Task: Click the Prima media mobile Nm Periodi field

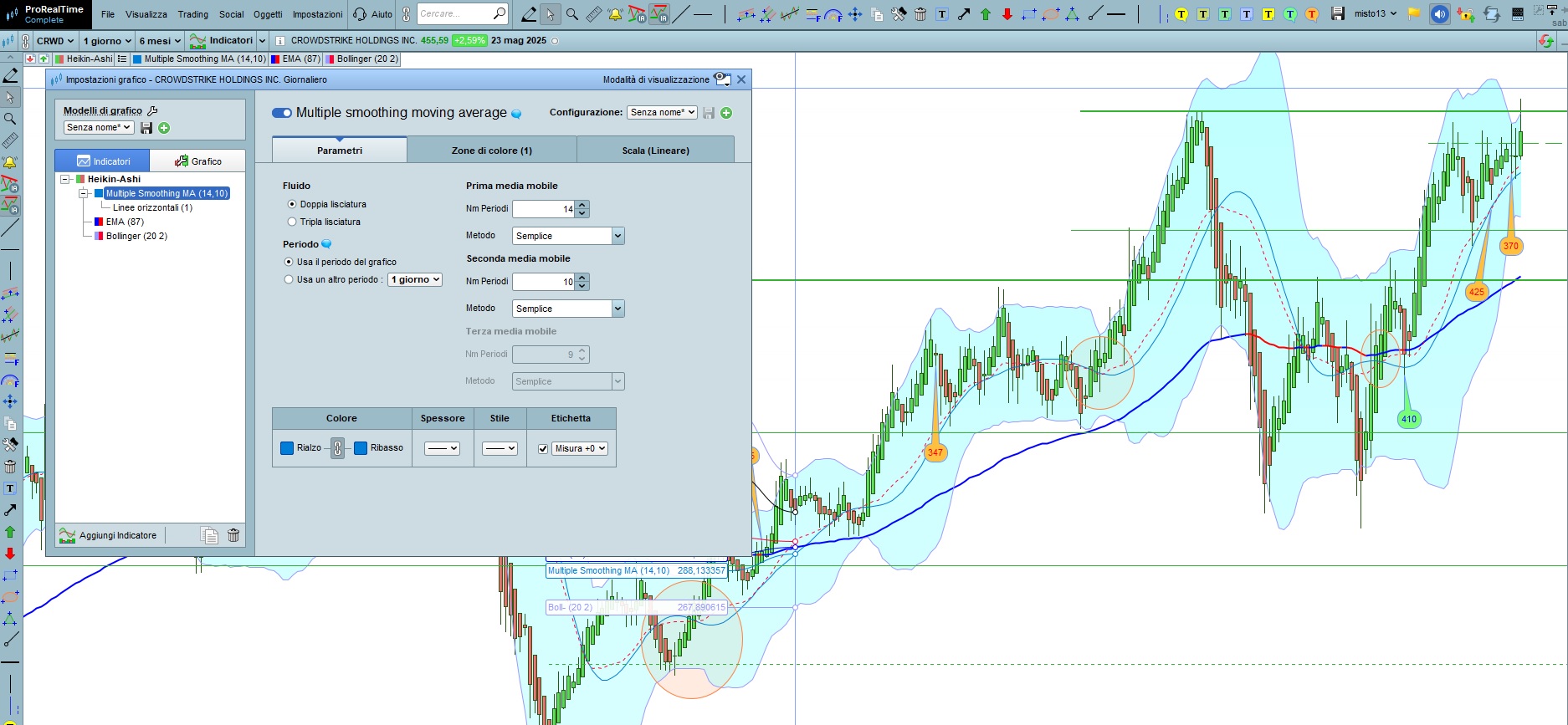Action: pyautogui.click(x=544, y=209)
